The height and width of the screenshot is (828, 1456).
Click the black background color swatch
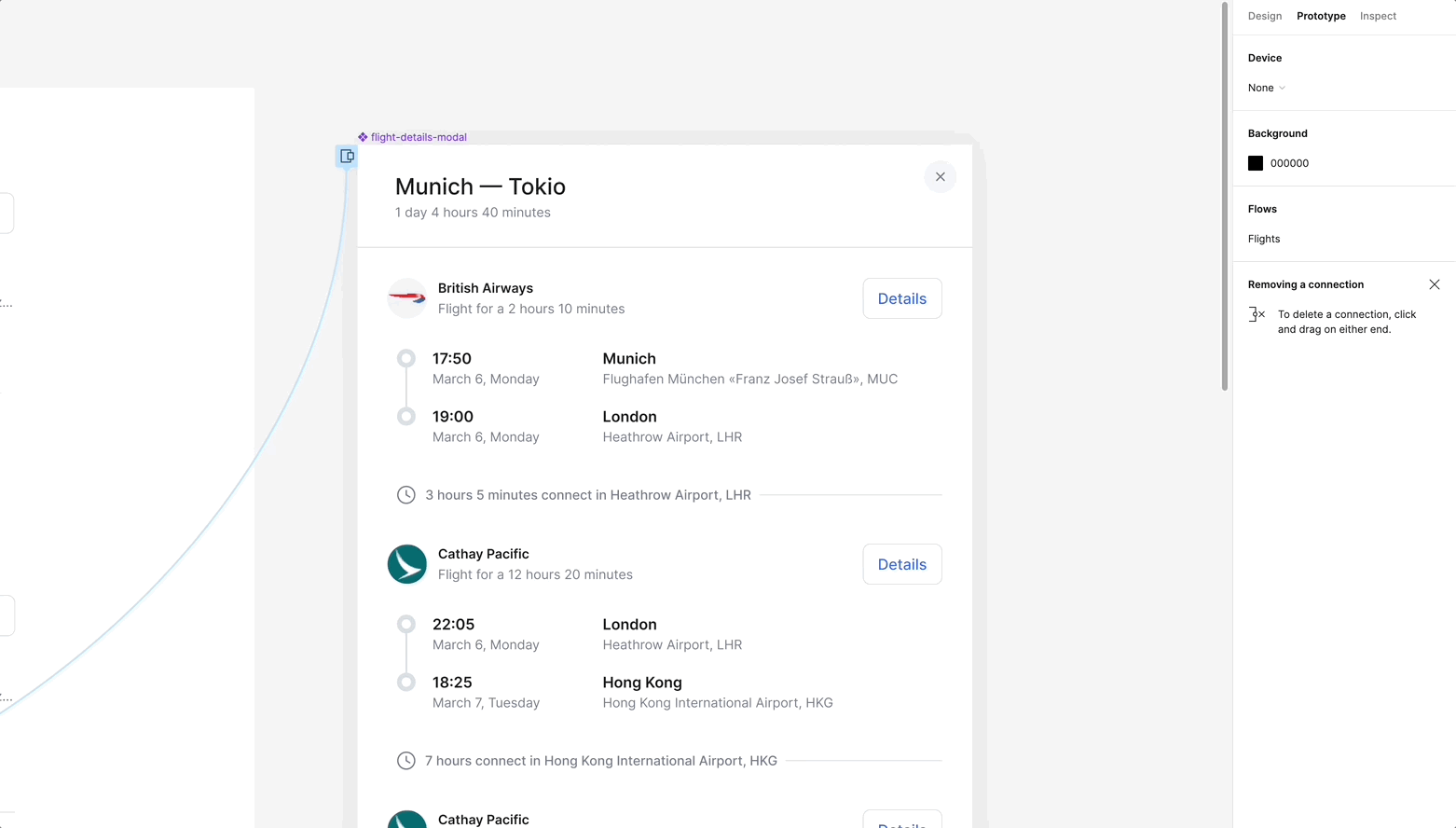pyautogui.click(x=1256, y=163)
